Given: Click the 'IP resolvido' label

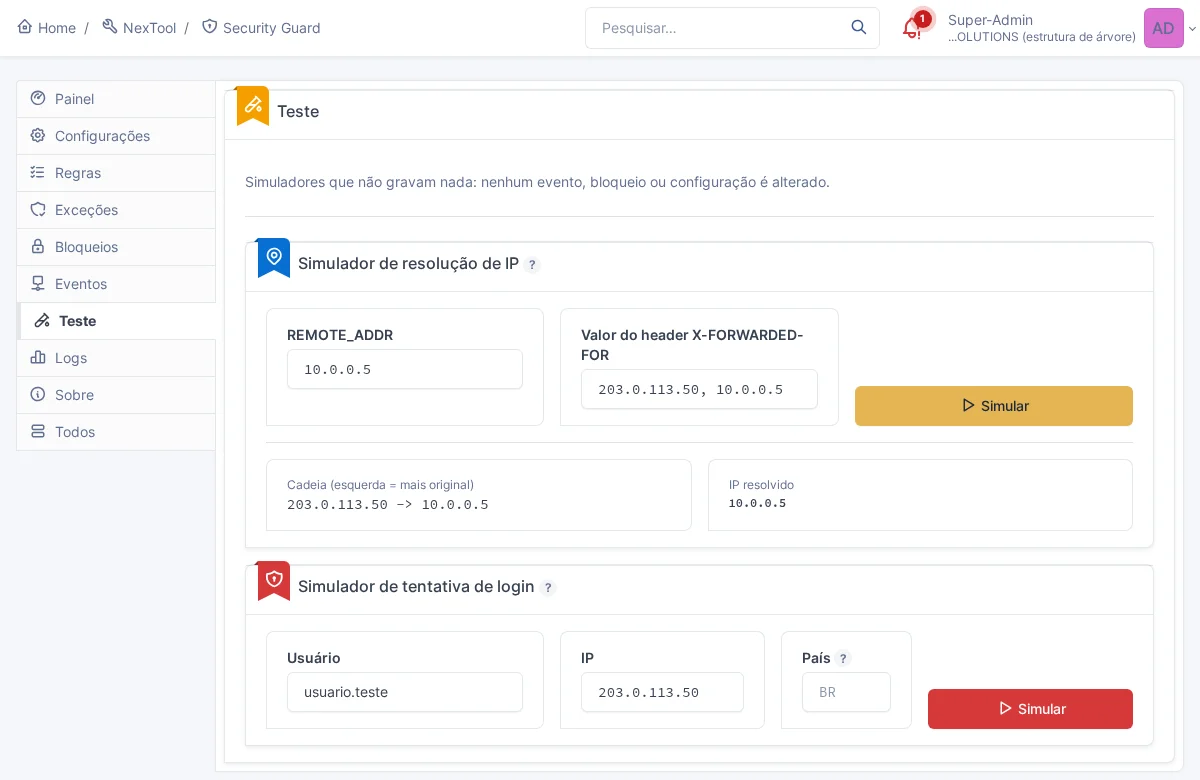Looking at the screenshot, I should point(761,485).
